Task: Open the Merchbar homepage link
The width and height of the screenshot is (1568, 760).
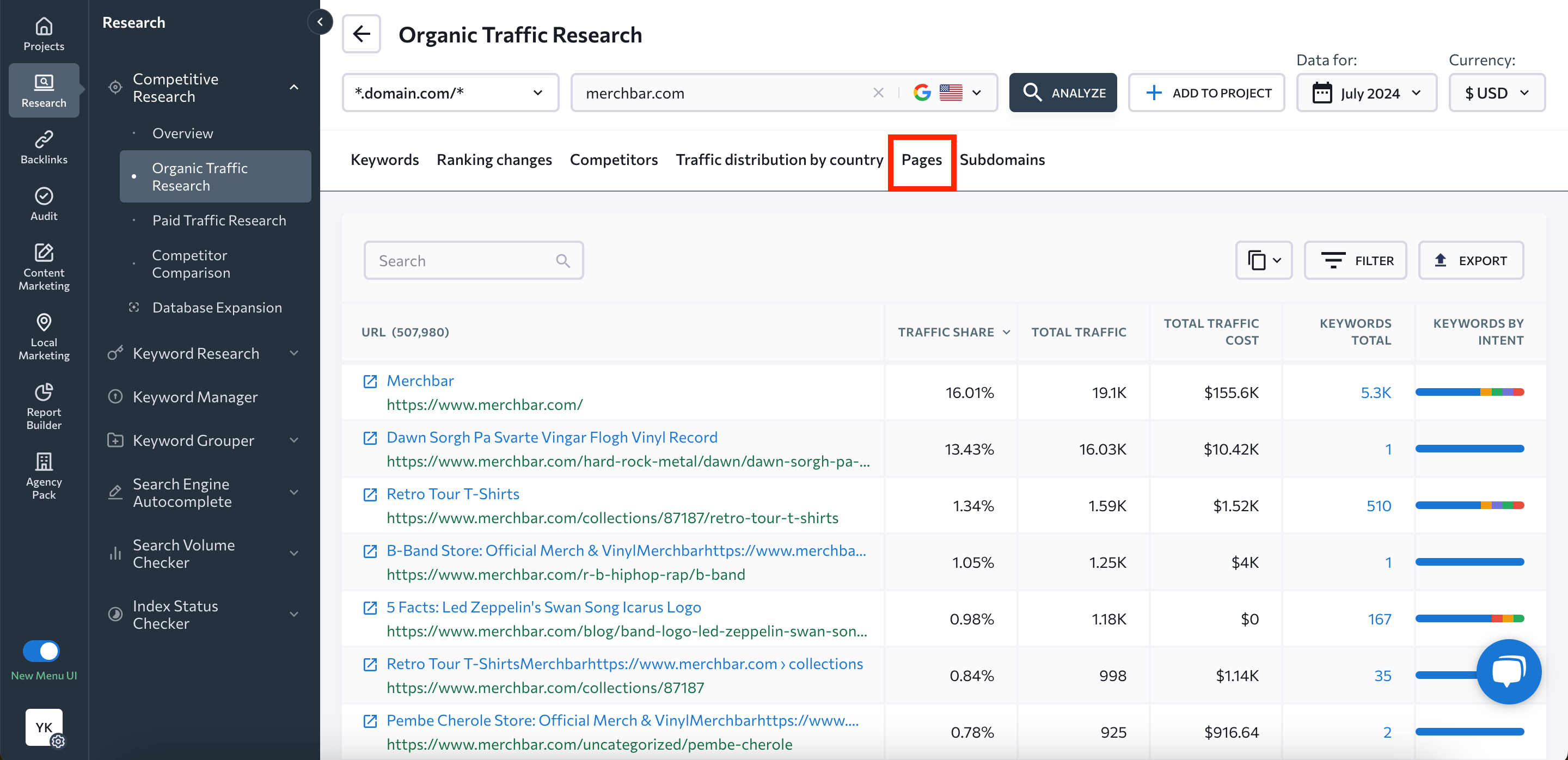Action: [x=420, y=381]
